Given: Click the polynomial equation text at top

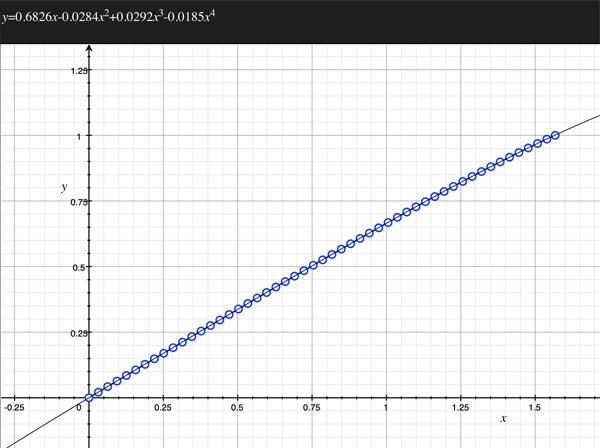Looking at the screenshot, I should (x=109, y=17).
